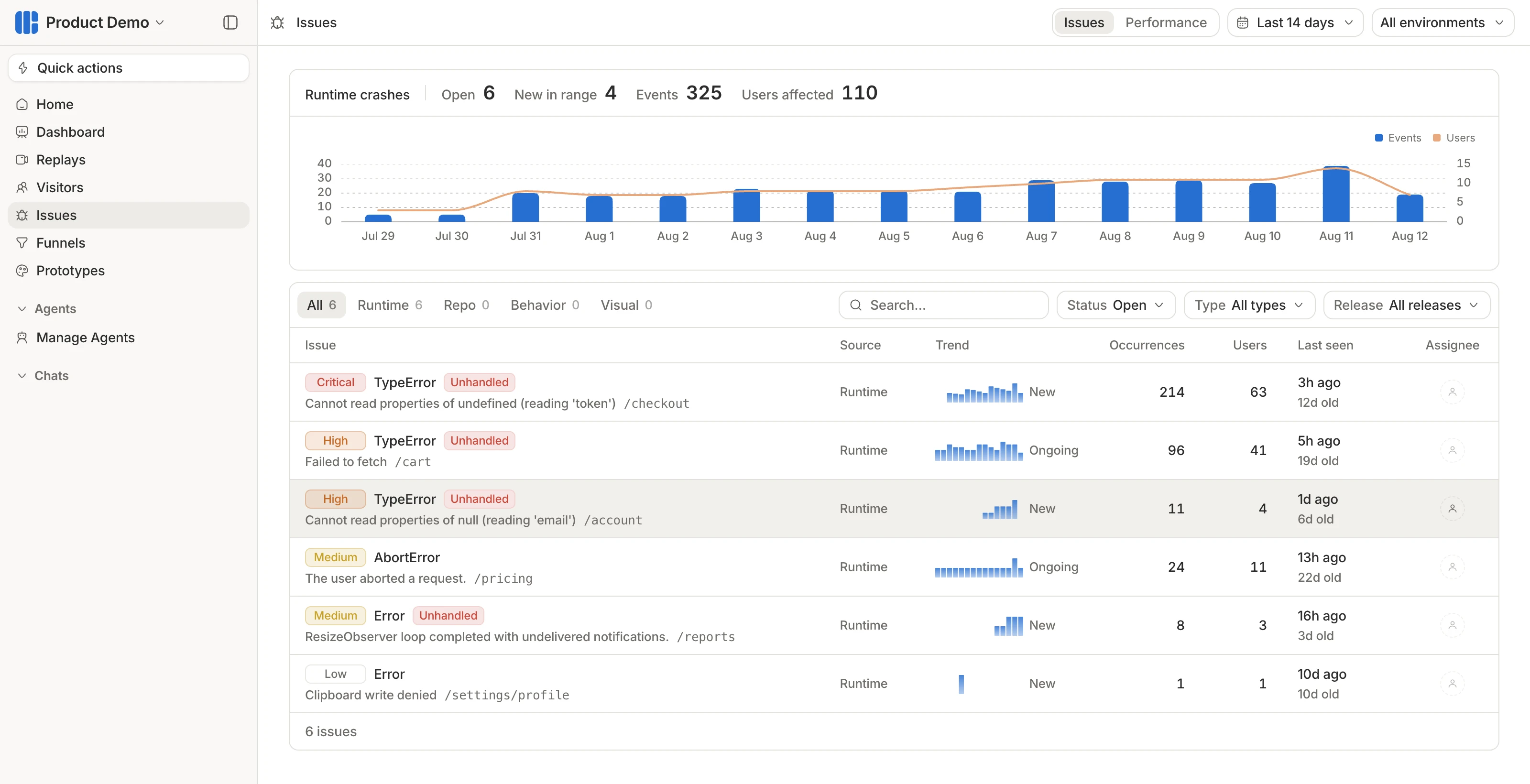This screenshot has width=1530, height=784.
Task: Open Home in sidebar
Action: pyautogui.click(x=128, y=105)
